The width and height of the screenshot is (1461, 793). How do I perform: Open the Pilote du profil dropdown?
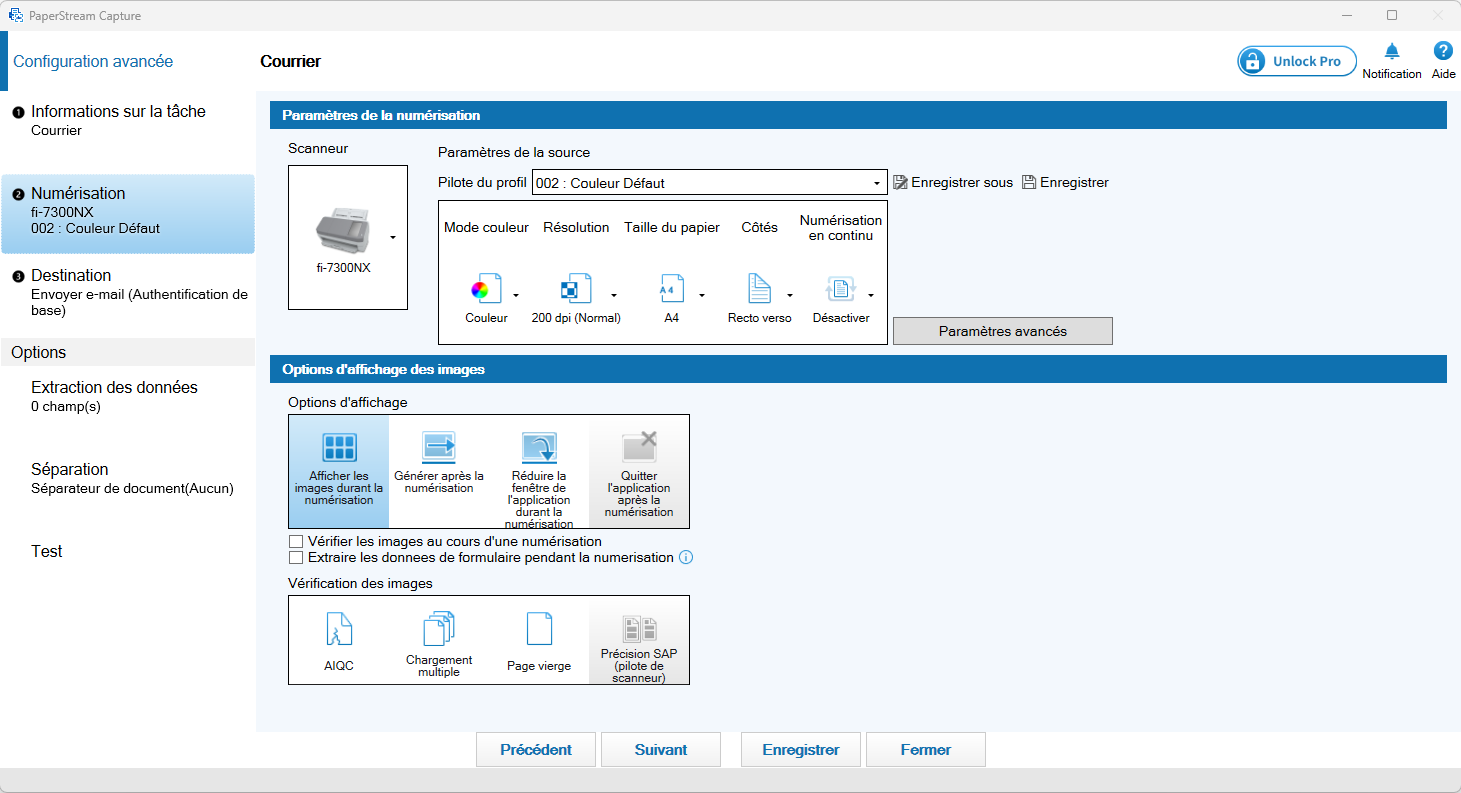click(710, 183)
